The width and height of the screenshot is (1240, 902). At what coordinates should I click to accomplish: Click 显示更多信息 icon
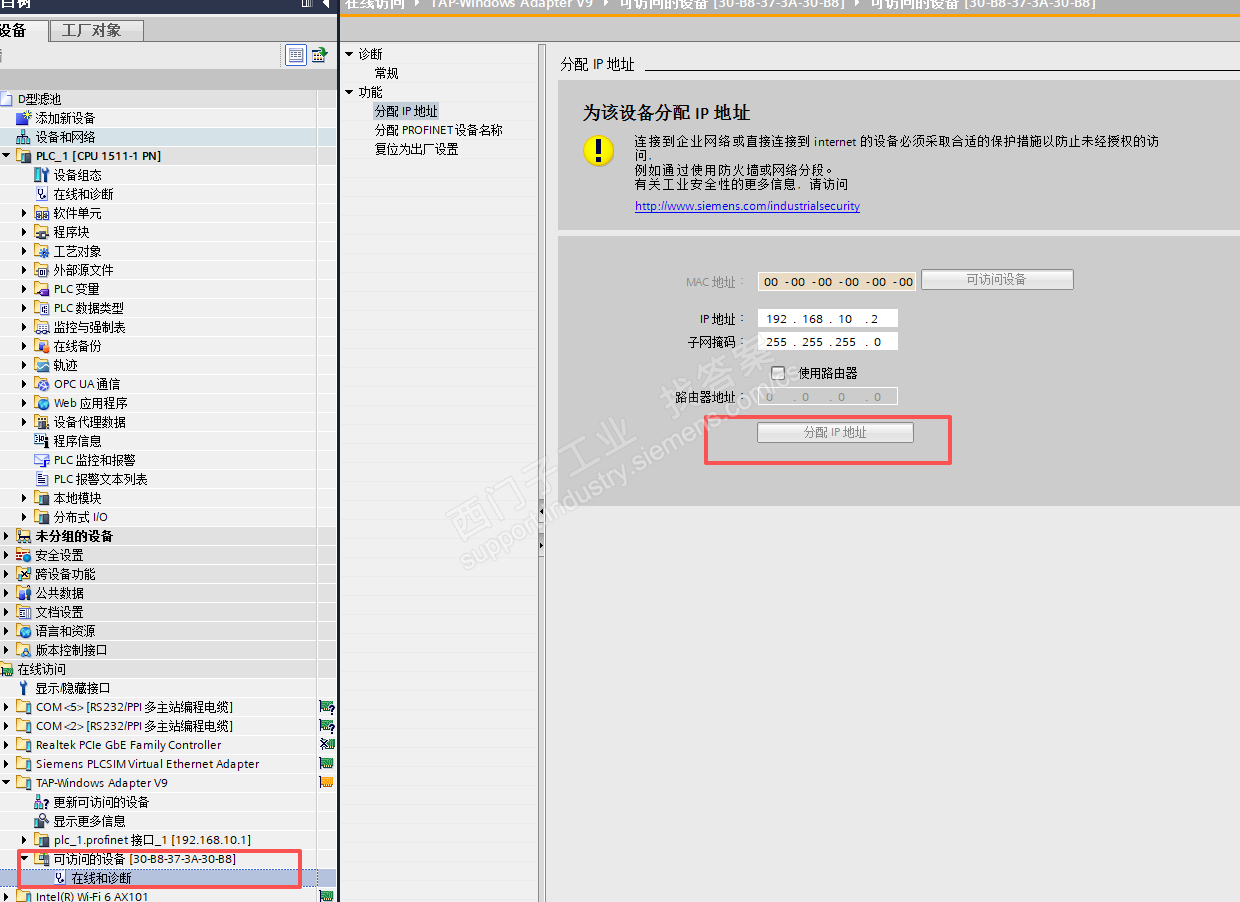click(x=42, y=821)
